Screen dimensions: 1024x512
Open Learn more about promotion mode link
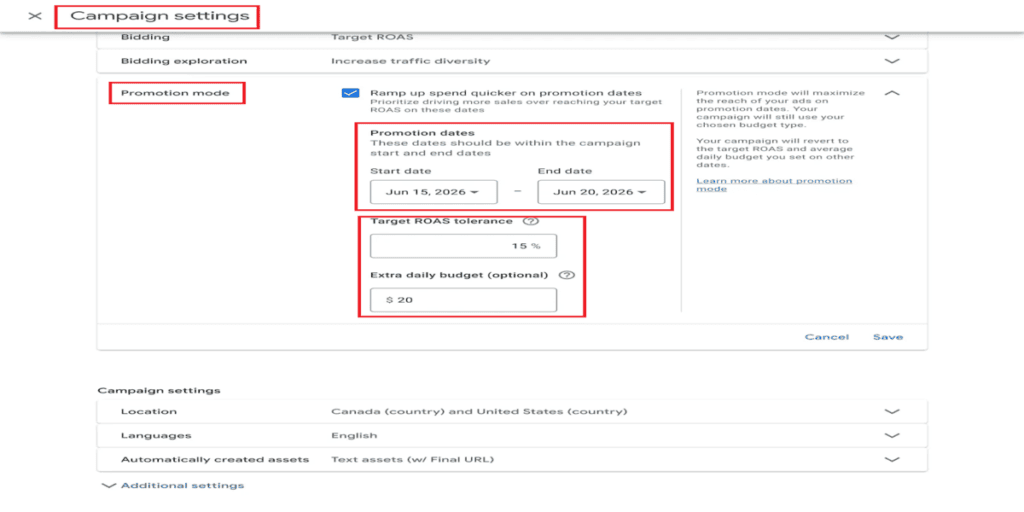click(774, 184)
